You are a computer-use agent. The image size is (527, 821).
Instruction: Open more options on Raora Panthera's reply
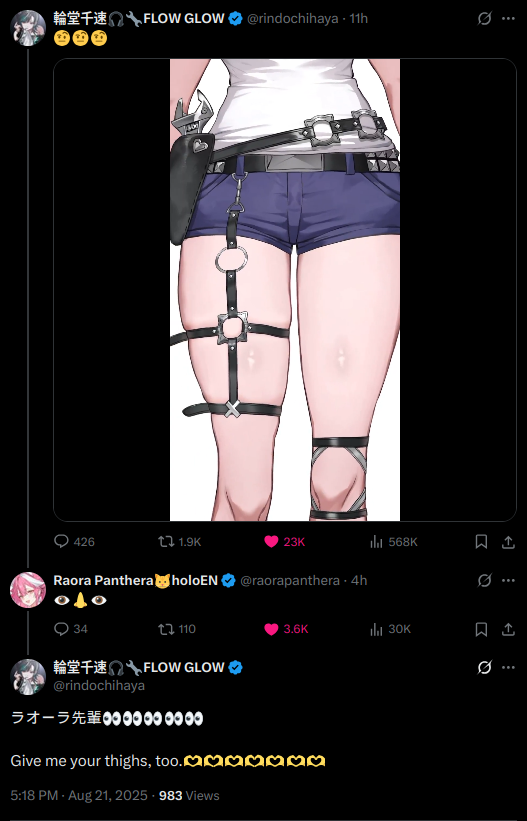coord(508,580)
